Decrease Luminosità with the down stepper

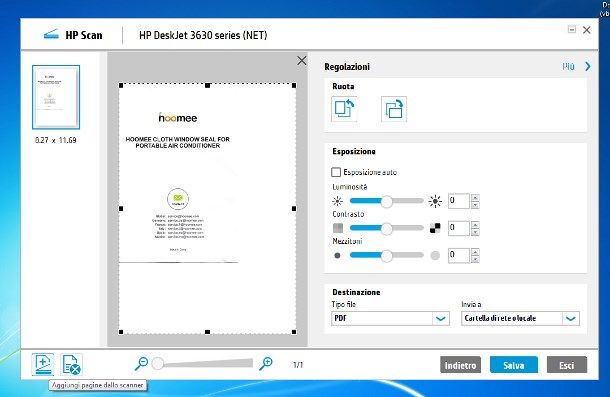pyautogui.click(x=475, y=205)
